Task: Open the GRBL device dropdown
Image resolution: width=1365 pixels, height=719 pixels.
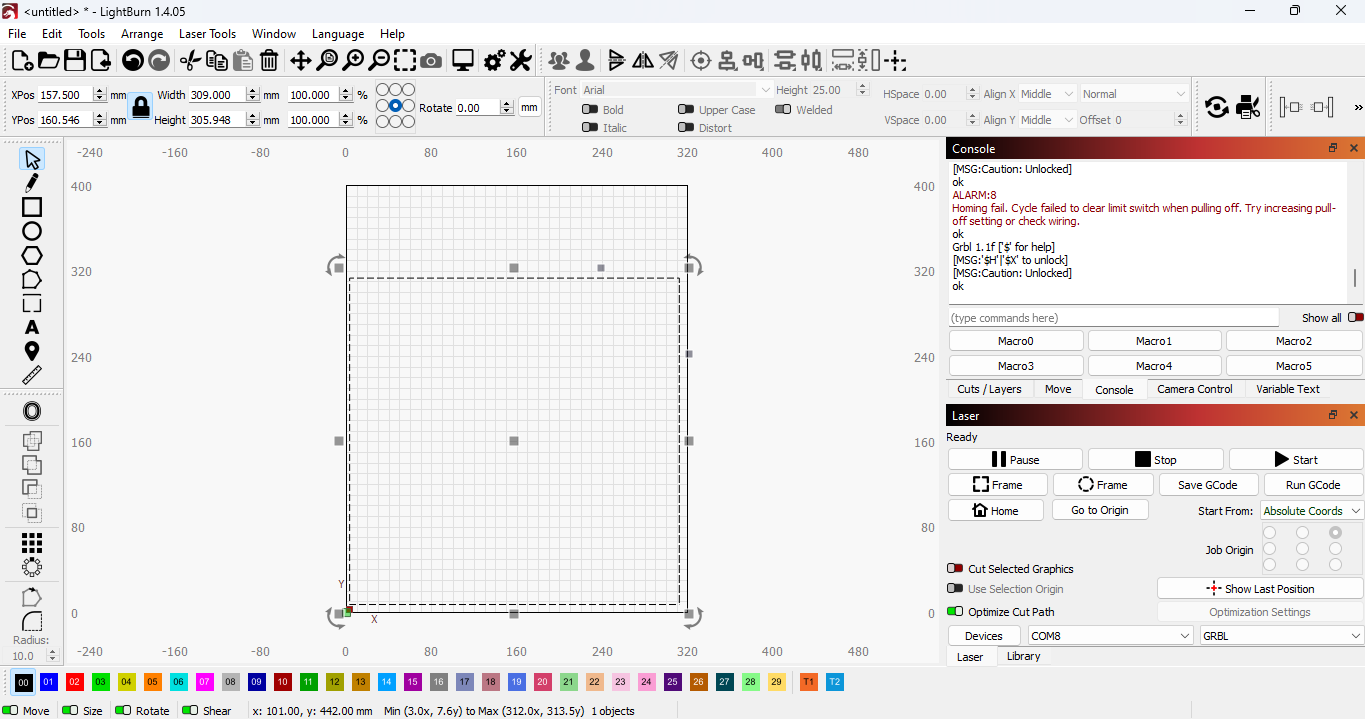Action: tap(1281, 635)
